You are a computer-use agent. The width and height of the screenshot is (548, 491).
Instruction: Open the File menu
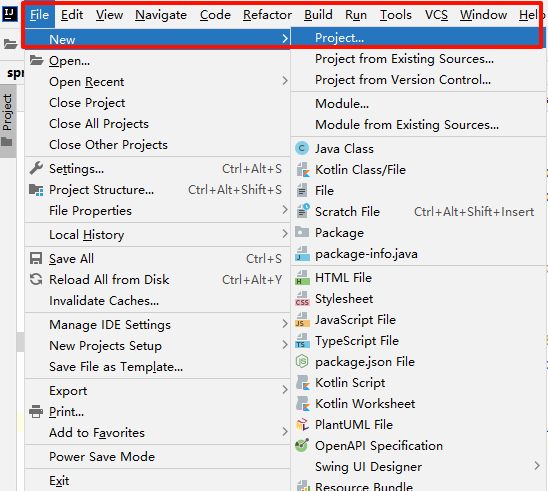click(x=39, y=15)
